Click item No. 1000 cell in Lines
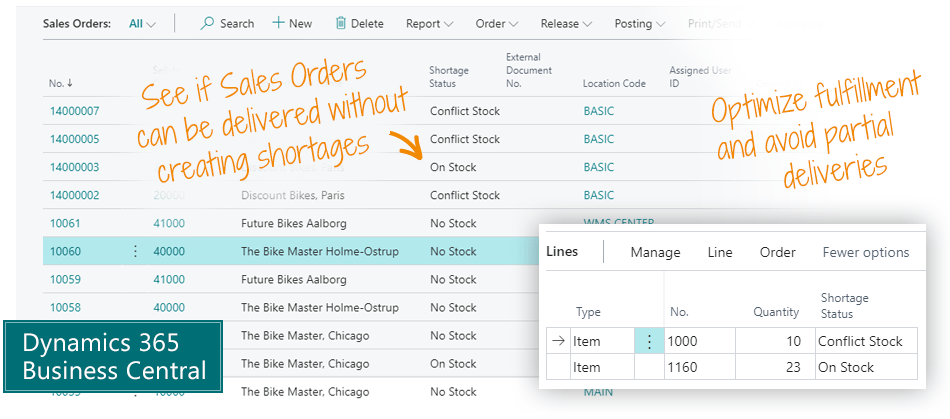The image size is (950, 419). click(700, 341)
